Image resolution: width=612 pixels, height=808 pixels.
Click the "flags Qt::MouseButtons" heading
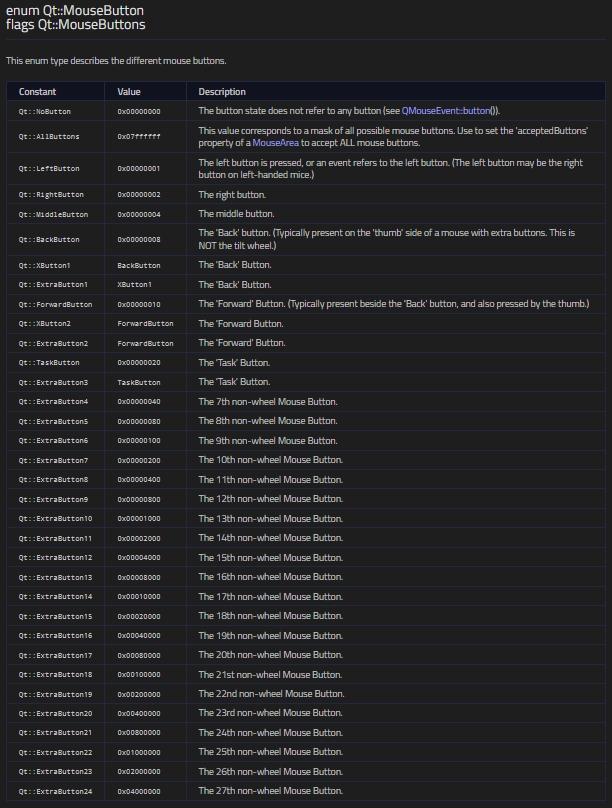point(75,25)
